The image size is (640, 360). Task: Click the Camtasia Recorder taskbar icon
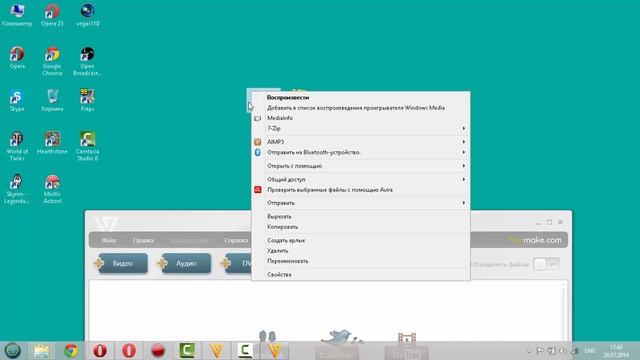245,351
